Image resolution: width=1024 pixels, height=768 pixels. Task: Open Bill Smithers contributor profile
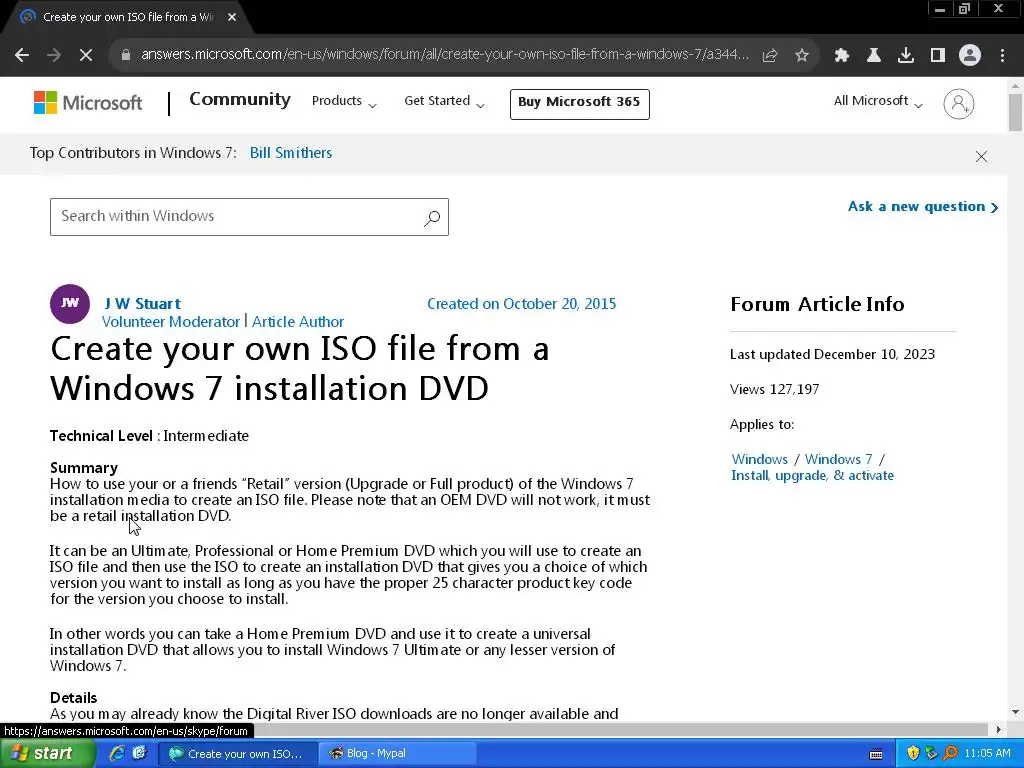[291, 153]
